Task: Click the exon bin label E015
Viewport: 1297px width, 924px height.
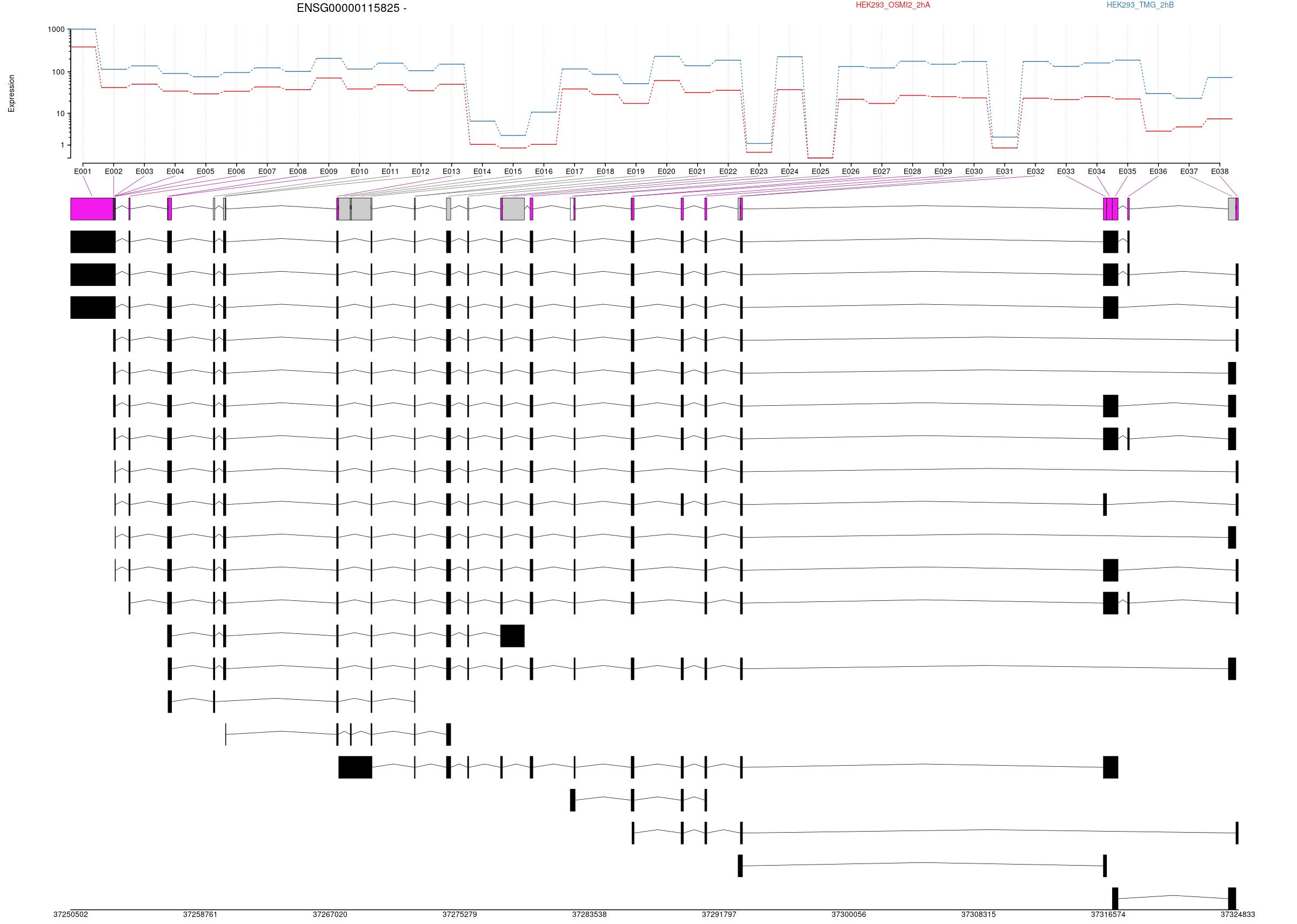Action: (x=512, y=171)
